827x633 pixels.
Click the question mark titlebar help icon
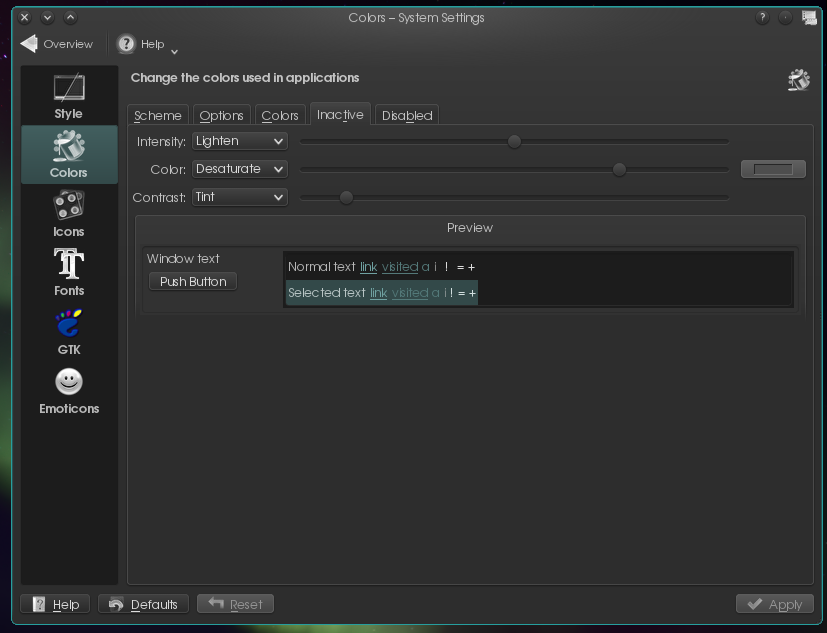(x=762, y=18)
